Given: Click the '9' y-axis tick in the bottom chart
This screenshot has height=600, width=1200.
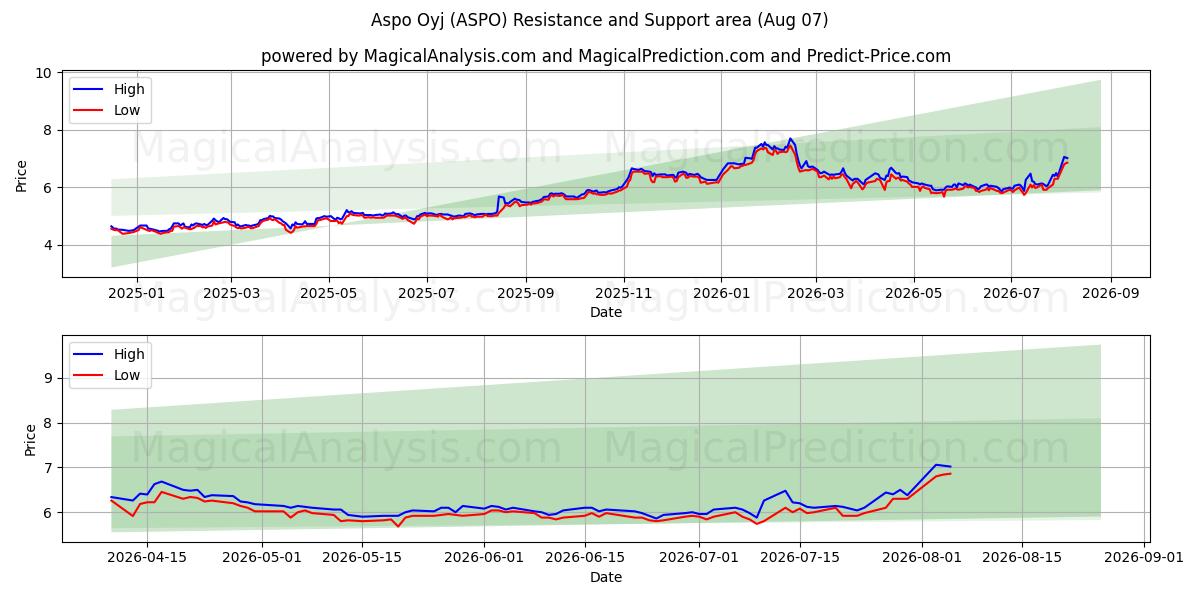Looking at the screenshot, I should (49, 378).
